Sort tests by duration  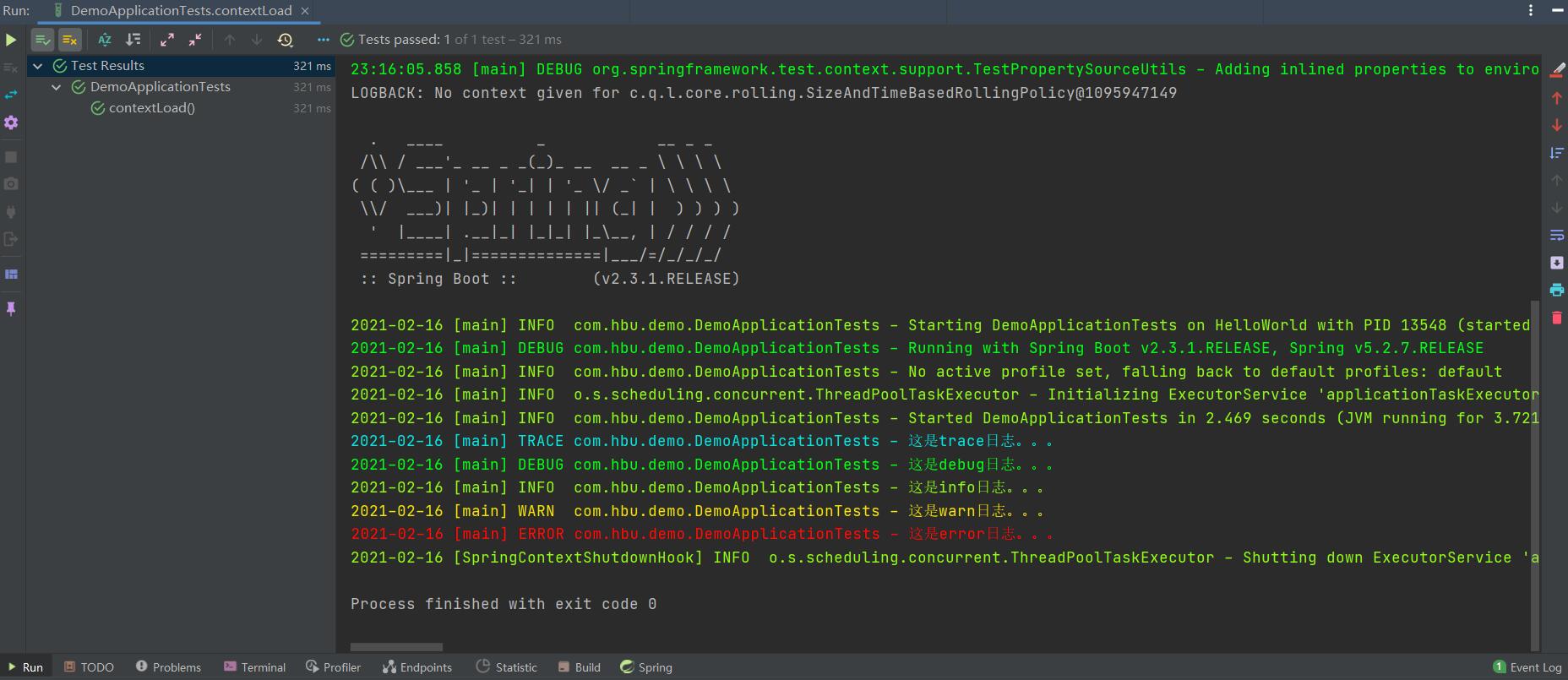click(x=133, y=40)
